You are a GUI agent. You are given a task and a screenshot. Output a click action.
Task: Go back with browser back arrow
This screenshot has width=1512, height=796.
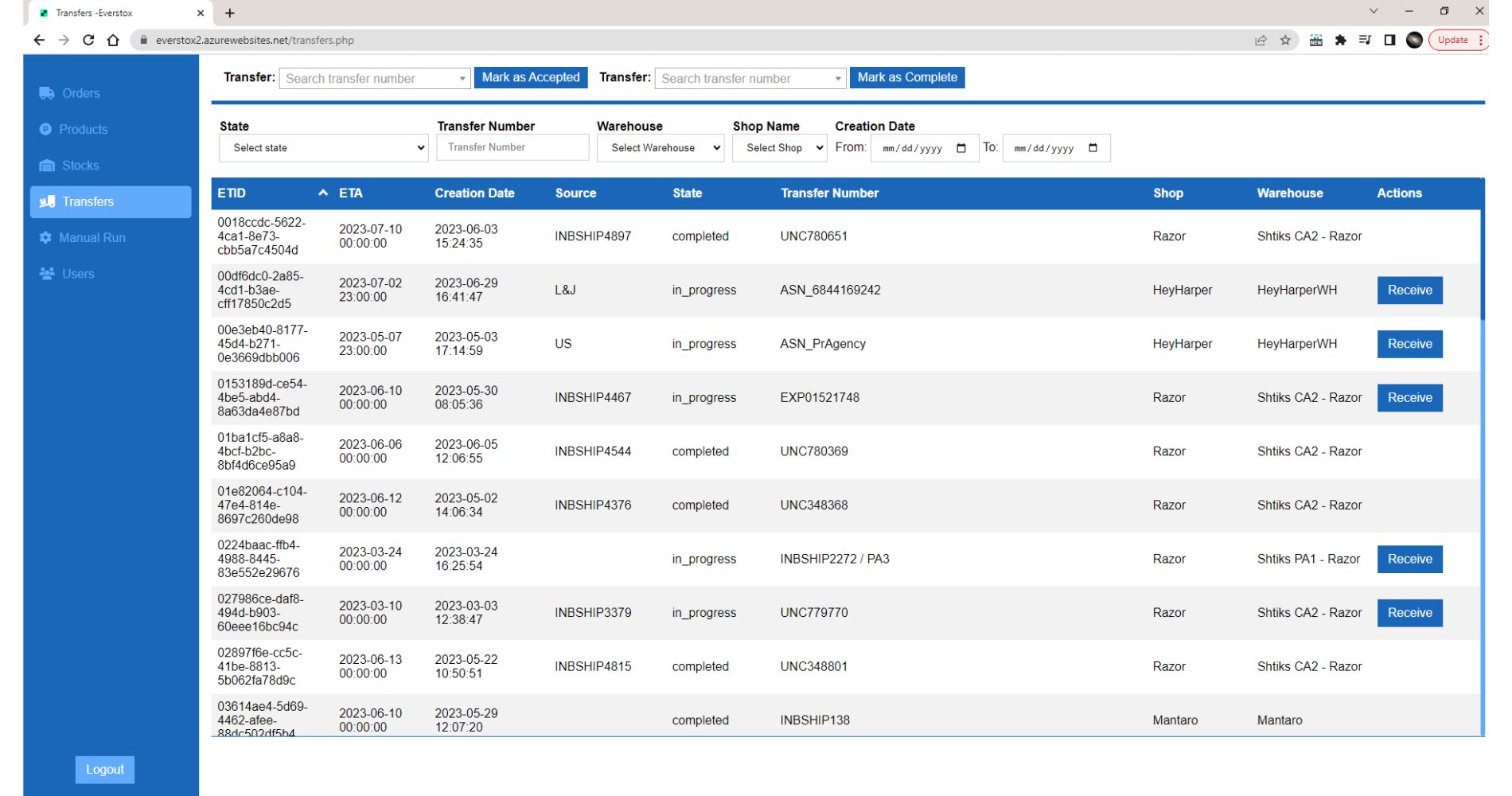point(39,40)
